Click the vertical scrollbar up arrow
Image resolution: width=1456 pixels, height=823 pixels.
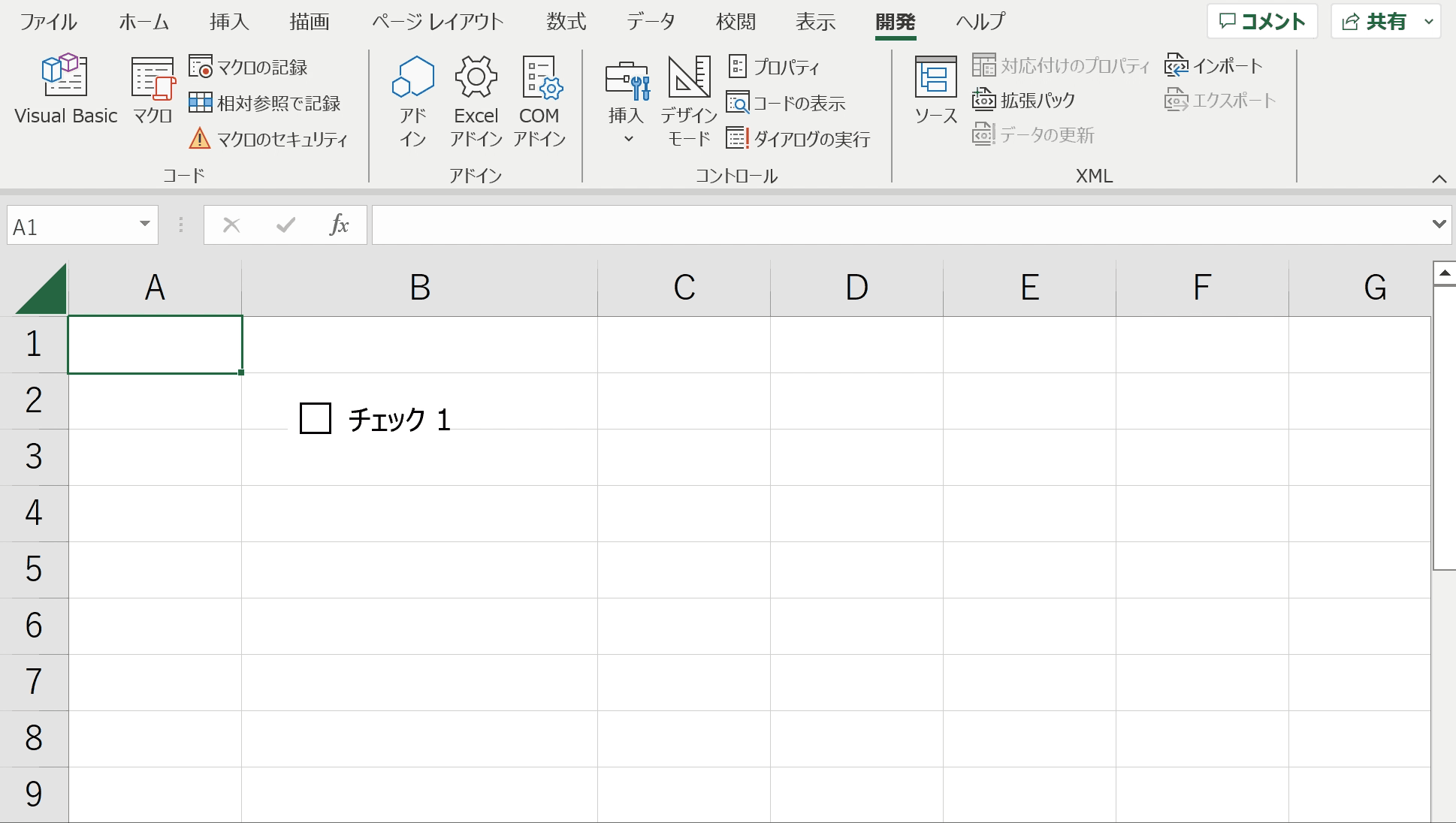click(1445, 273)
